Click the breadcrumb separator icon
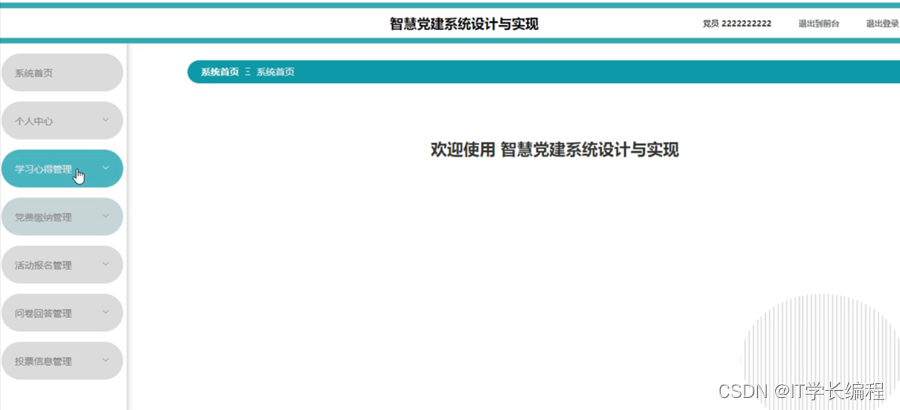The image size is (900, 410). (x=248, y=72)
